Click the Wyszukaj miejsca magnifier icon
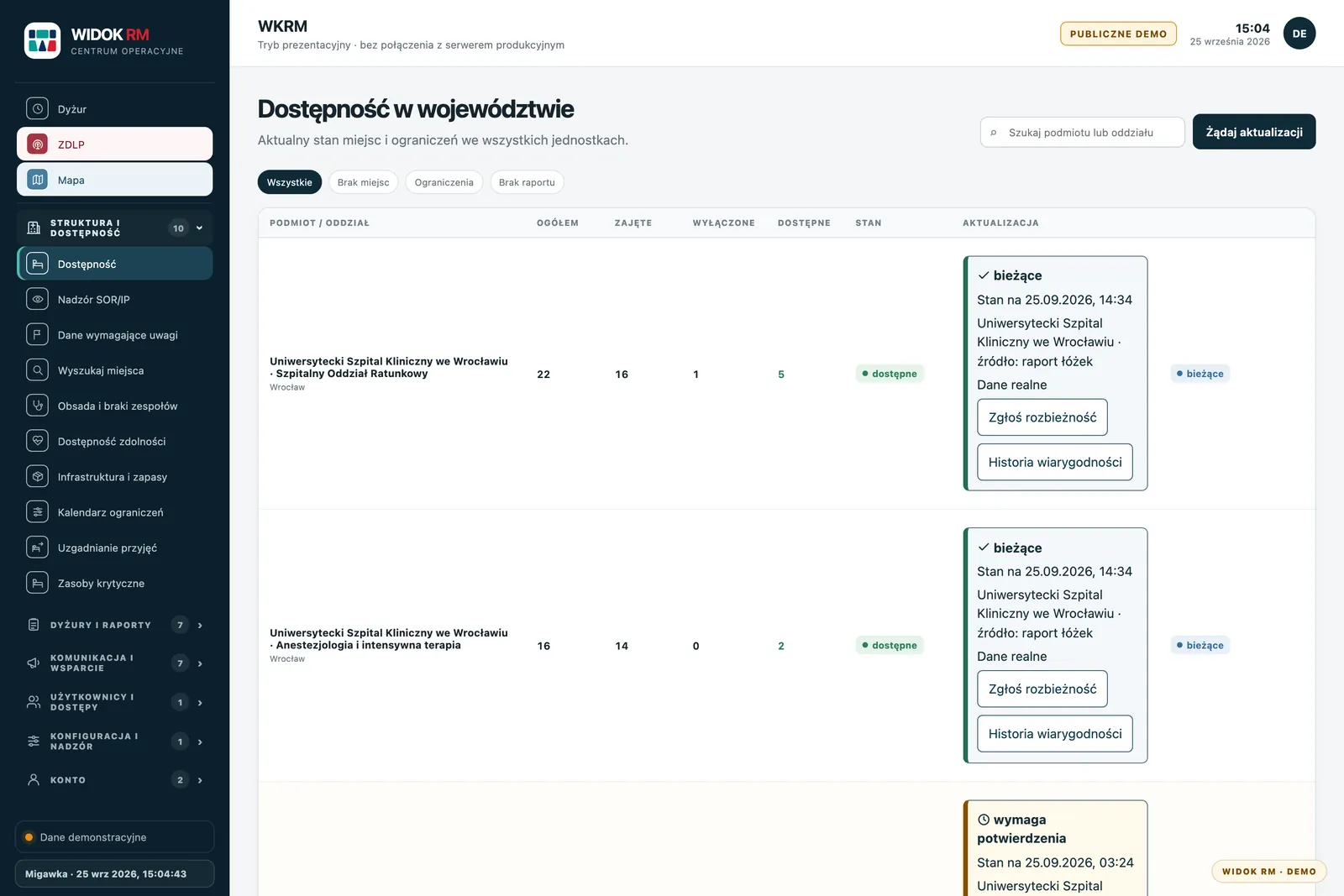 [37, 370]
